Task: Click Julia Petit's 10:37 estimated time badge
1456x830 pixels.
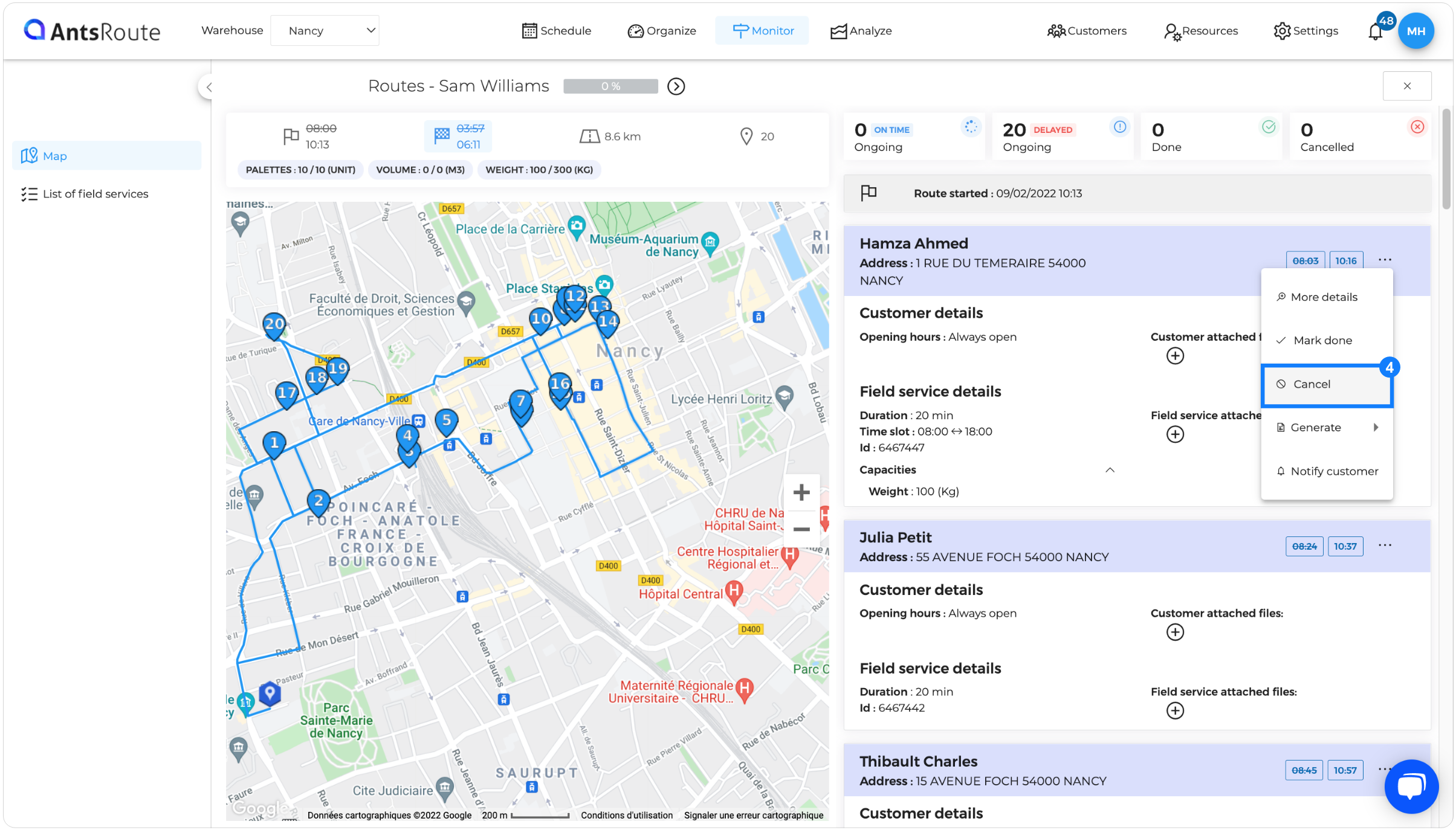Action: [x=1345, y=546]
